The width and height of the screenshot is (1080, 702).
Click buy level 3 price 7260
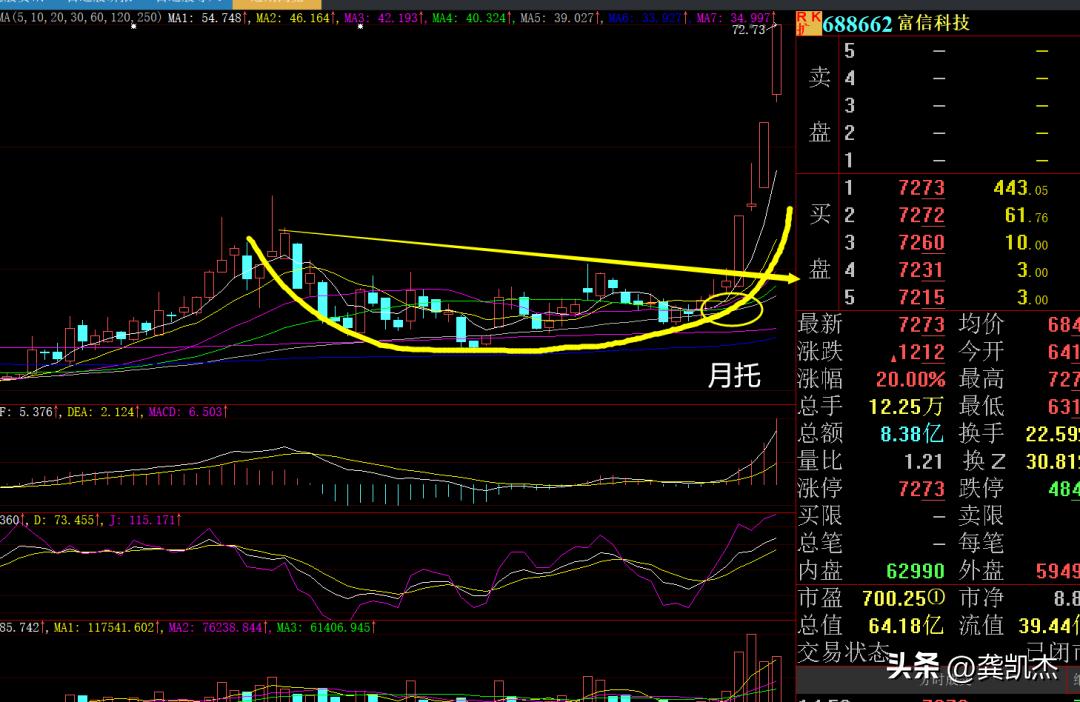[x=920, y=242]
